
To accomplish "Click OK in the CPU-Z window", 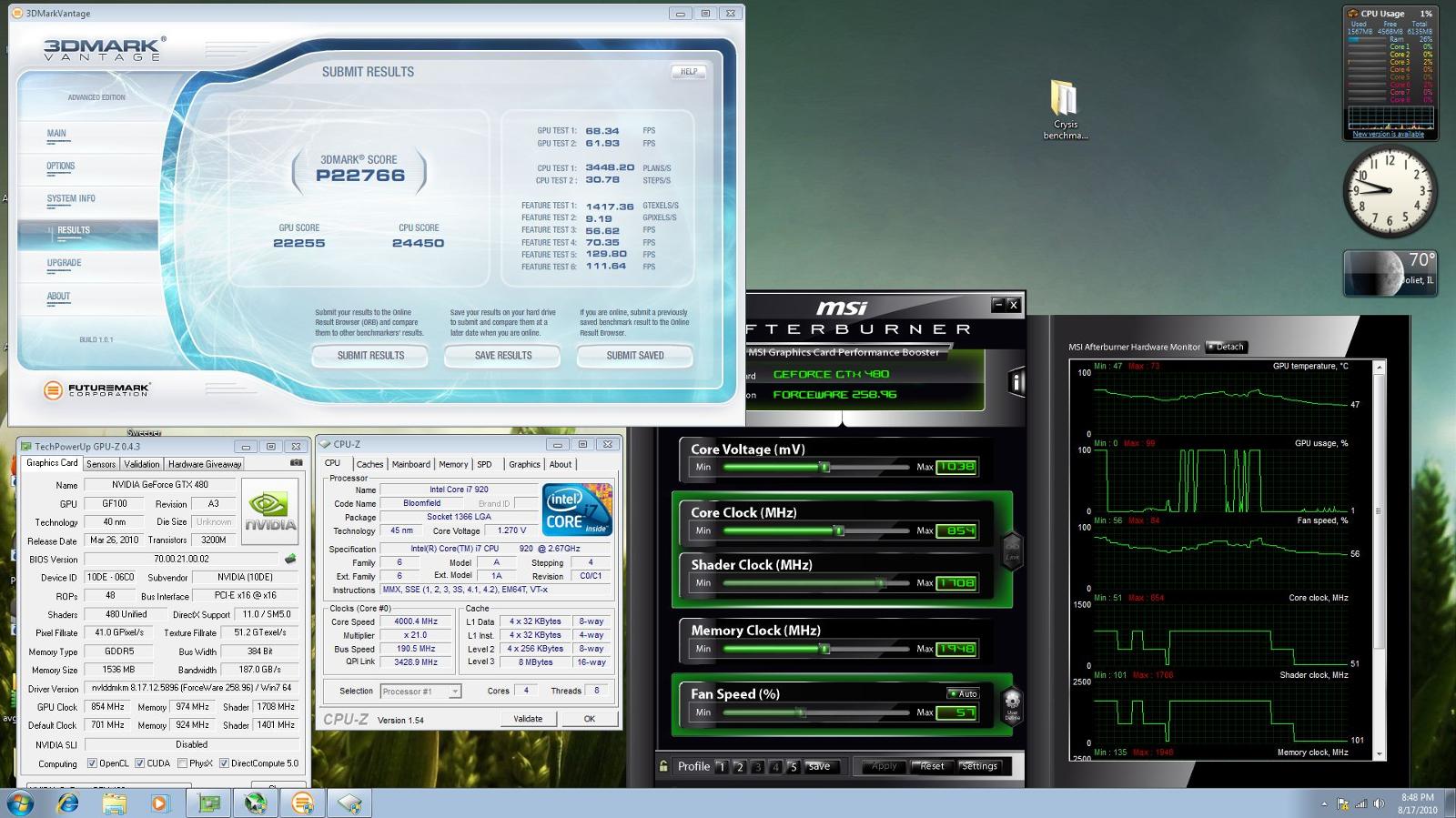I will 589,719.
